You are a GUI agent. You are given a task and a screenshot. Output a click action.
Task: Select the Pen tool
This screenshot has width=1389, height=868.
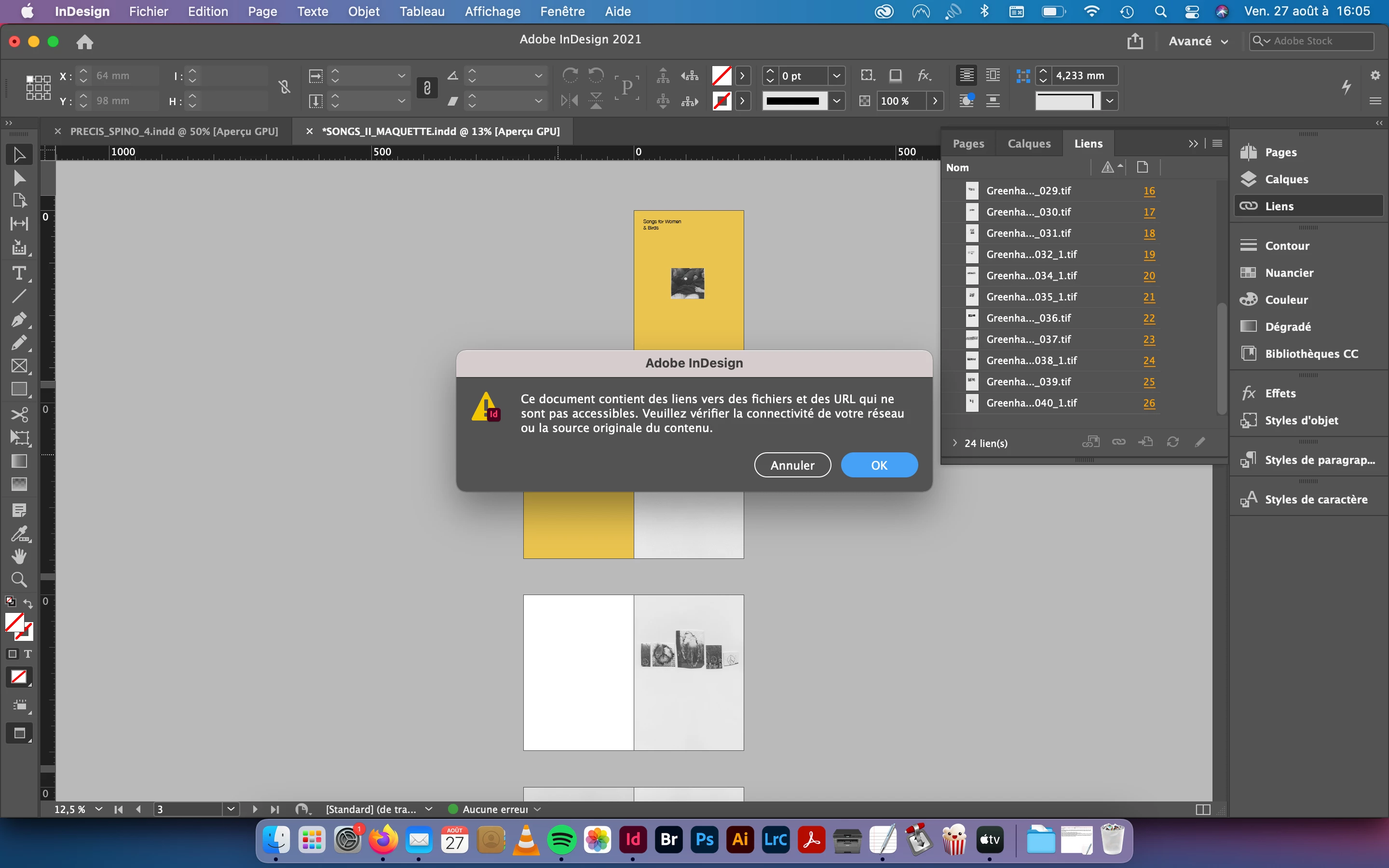[19, 320]
